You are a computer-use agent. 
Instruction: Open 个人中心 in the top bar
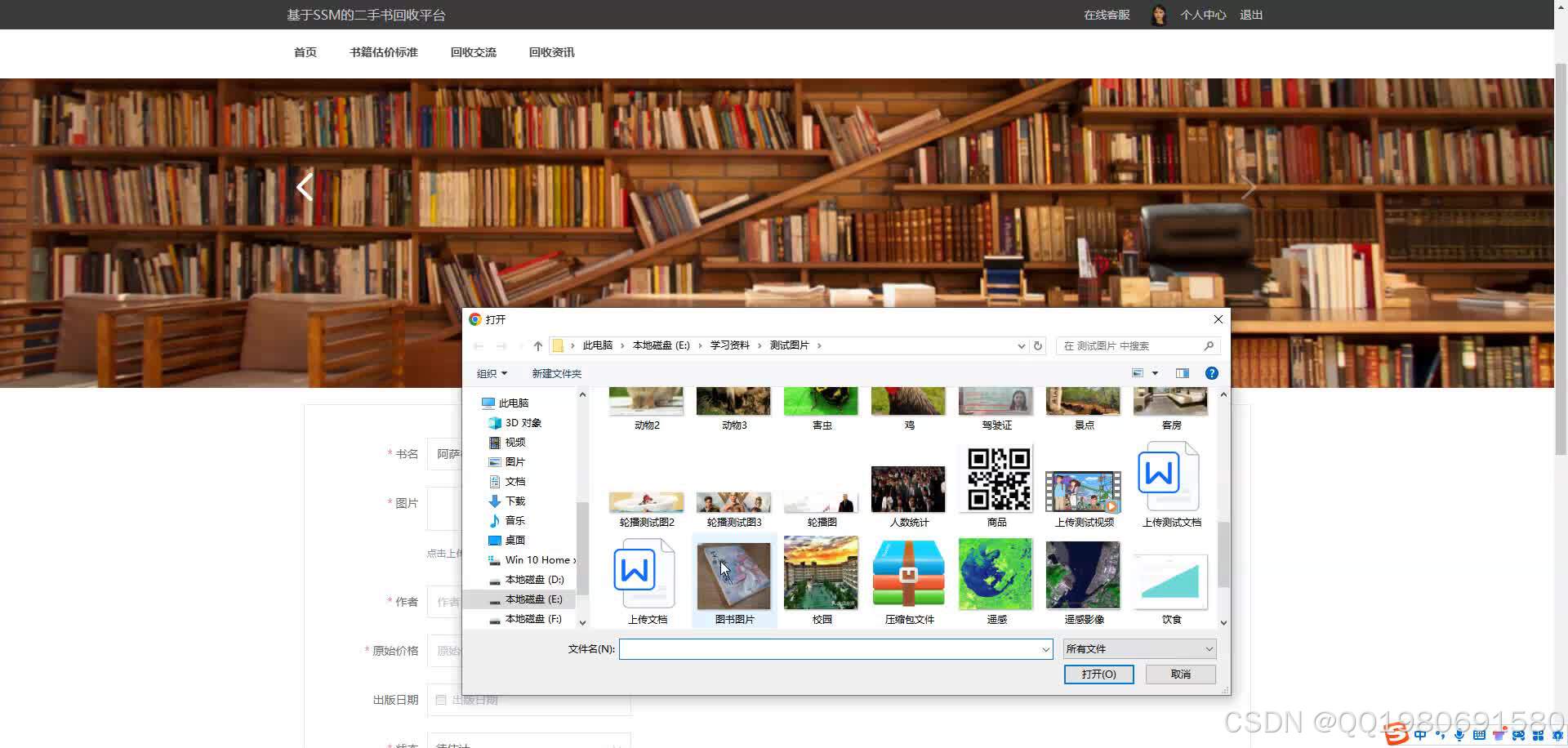[x=1203, y=15]
